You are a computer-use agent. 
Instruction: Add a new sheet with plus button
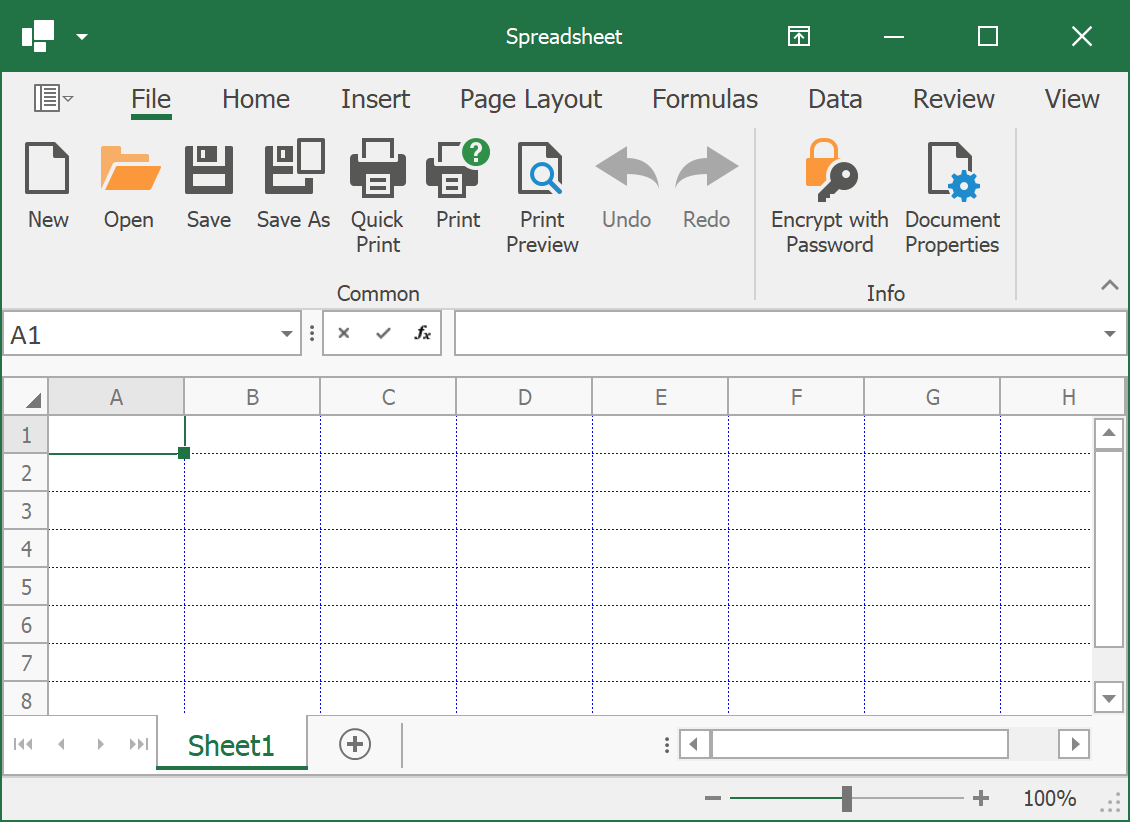[x=355, y=744]
